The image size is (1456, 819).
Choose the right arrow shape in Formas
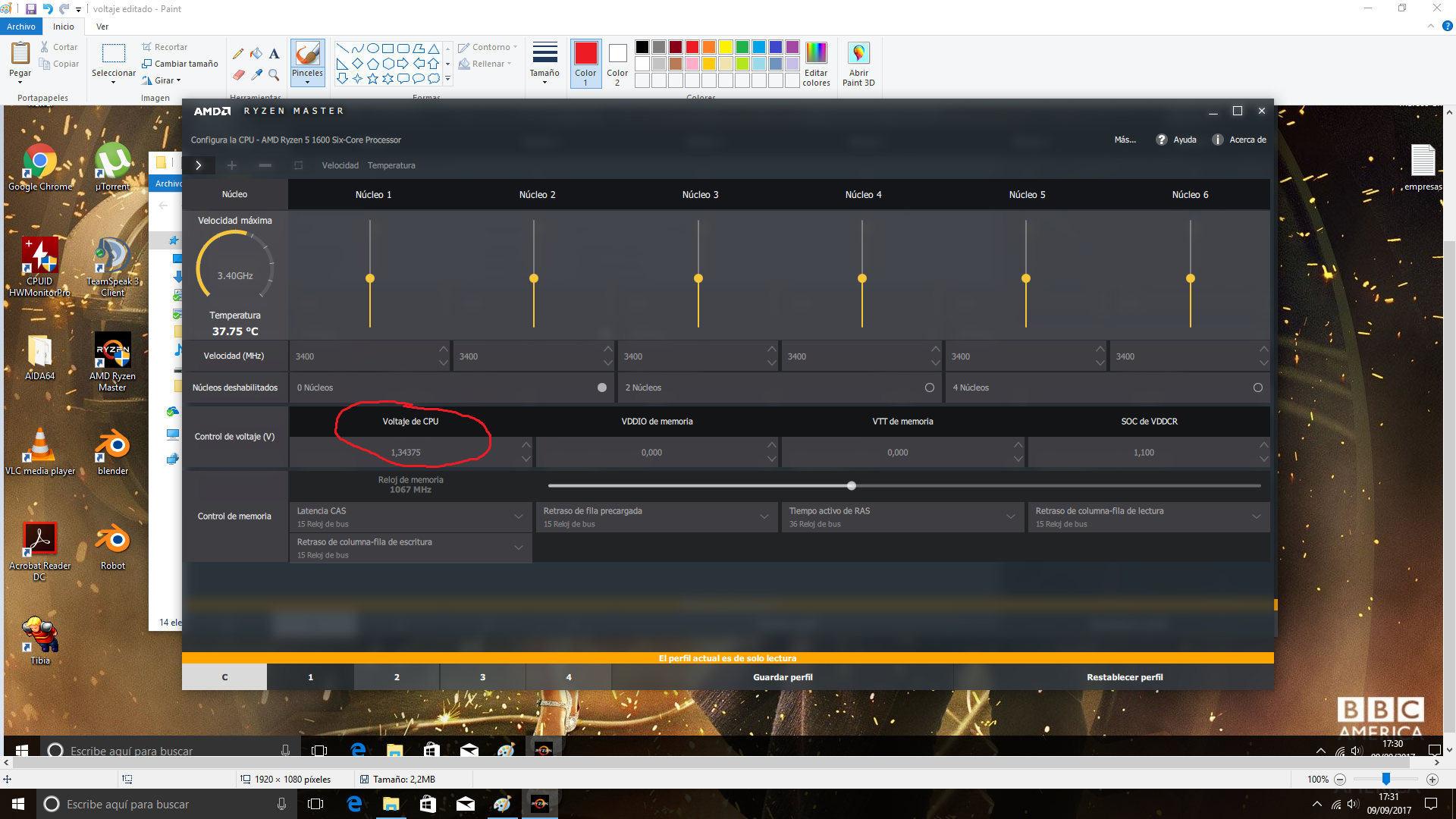coord(403,64)
